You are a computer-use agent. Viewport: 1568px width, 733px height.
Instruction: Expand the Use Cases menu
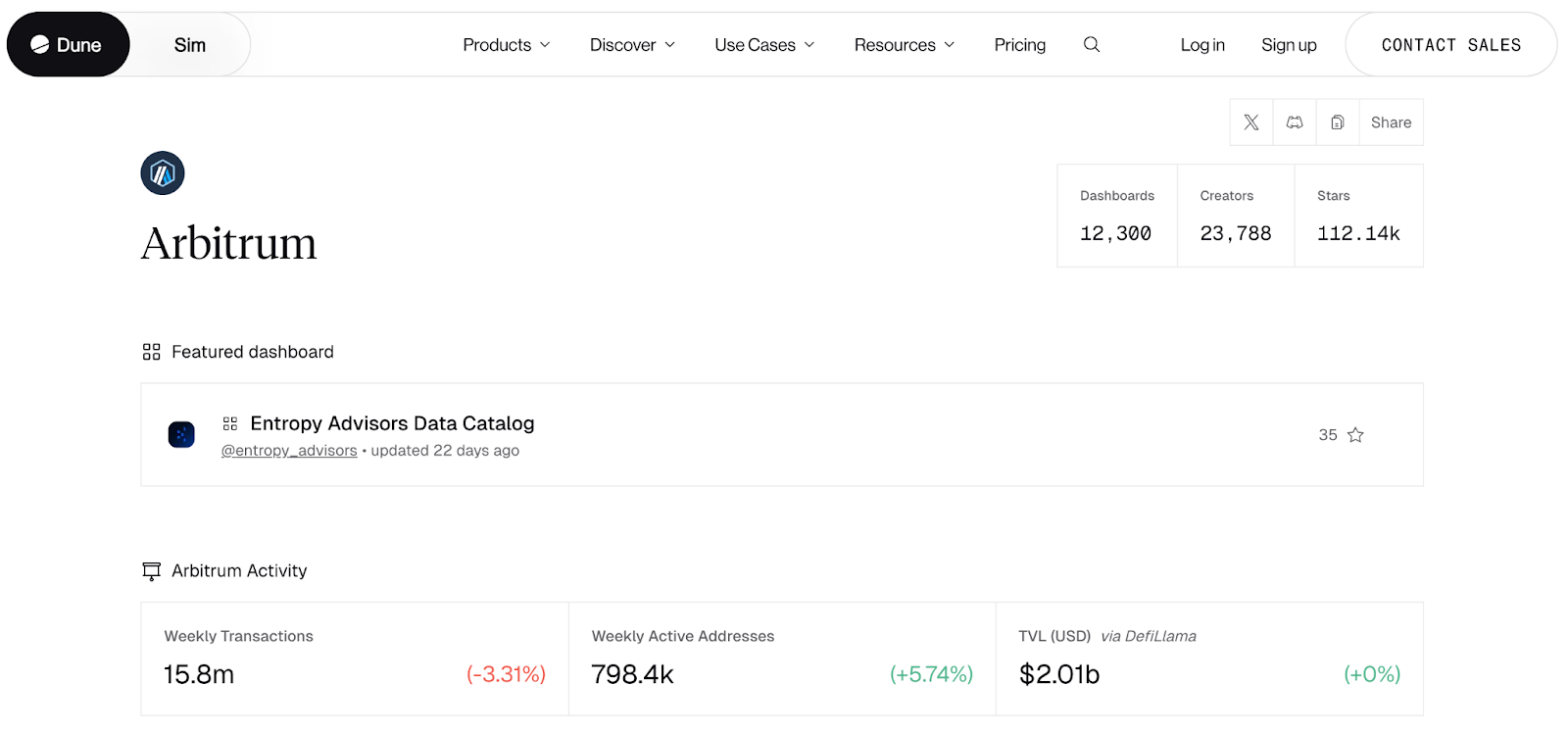(x=764, y=45)
